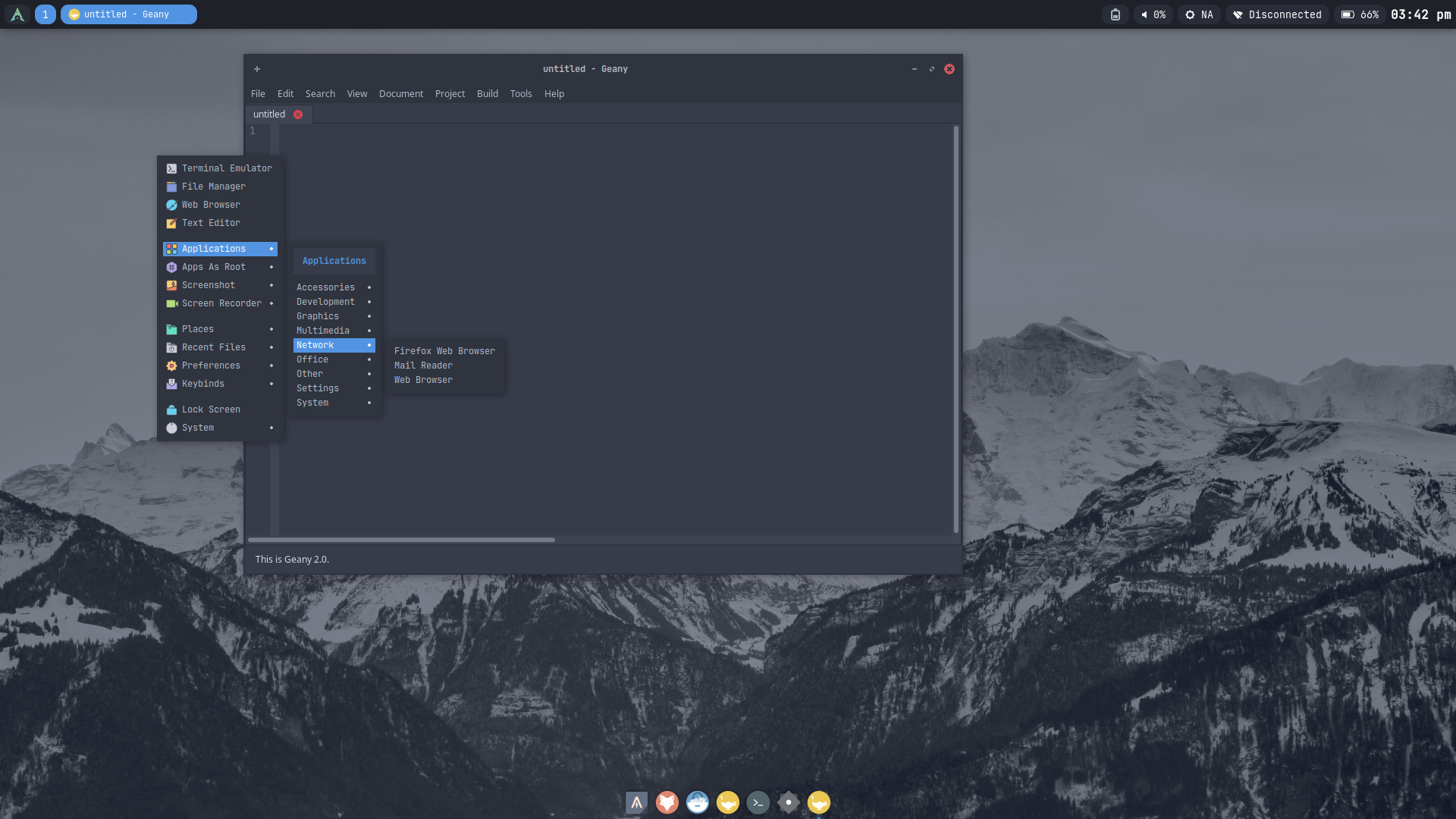The height and width of the screenshot is (819, 1456).
Task: Open the clipboard icon in top panel
Action: coord(1115,14)
